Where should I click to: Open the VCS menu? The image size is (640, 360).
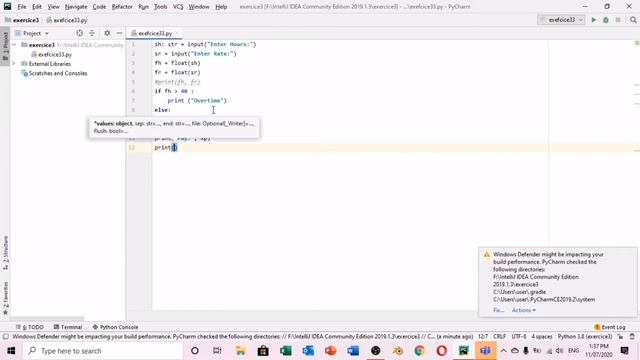(178, 7)
